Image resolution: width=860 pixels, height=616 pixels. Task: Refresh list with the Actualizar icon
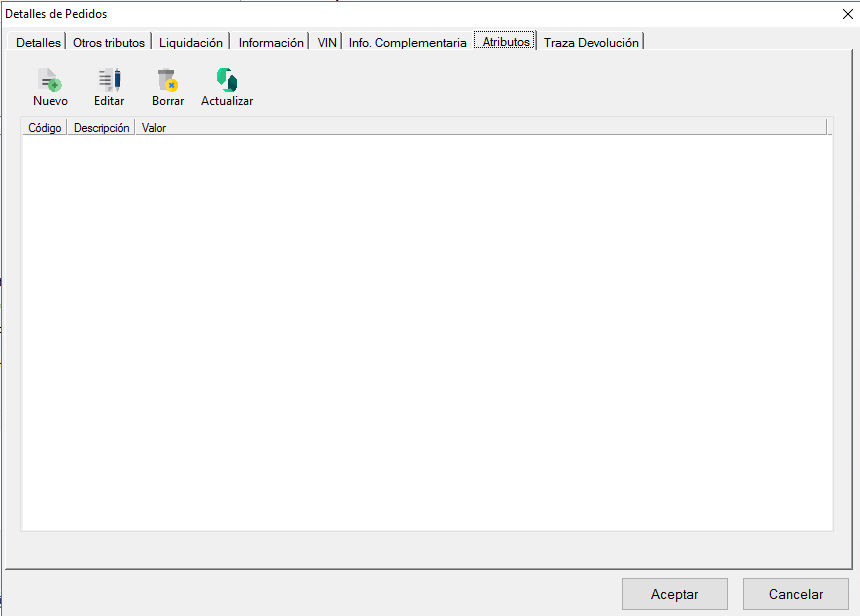(x=227, y=81)
